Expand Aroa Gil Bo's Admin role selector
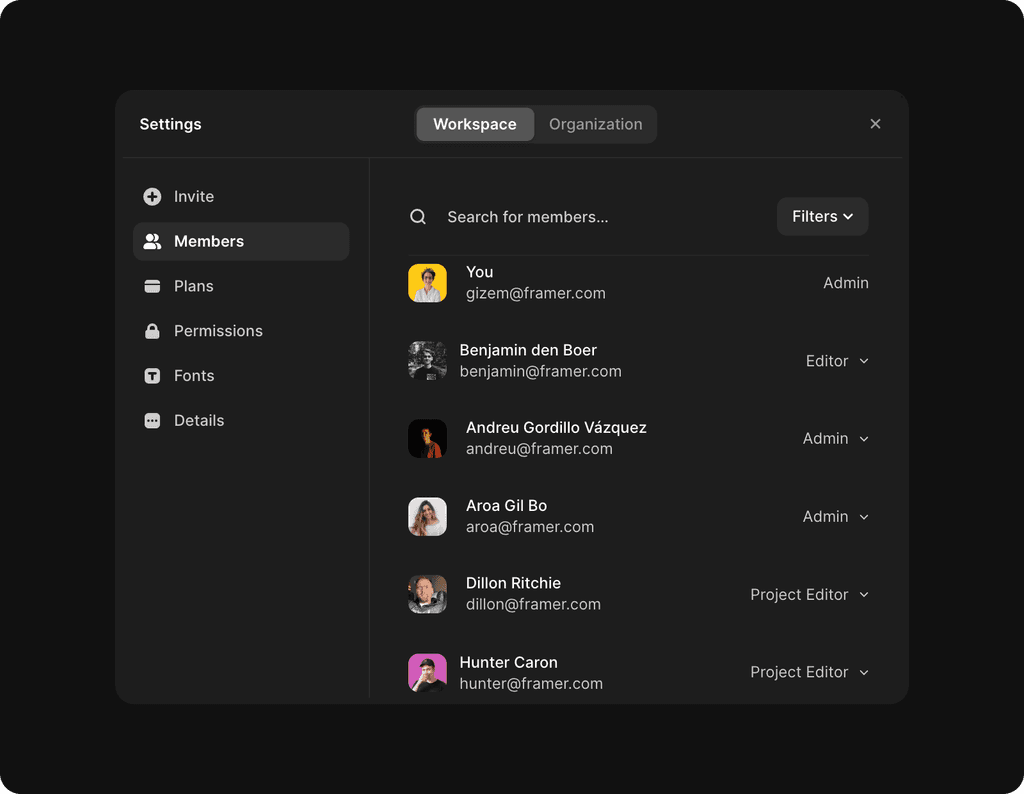This screenshot has width=1024, height=794. coord(834,516)
